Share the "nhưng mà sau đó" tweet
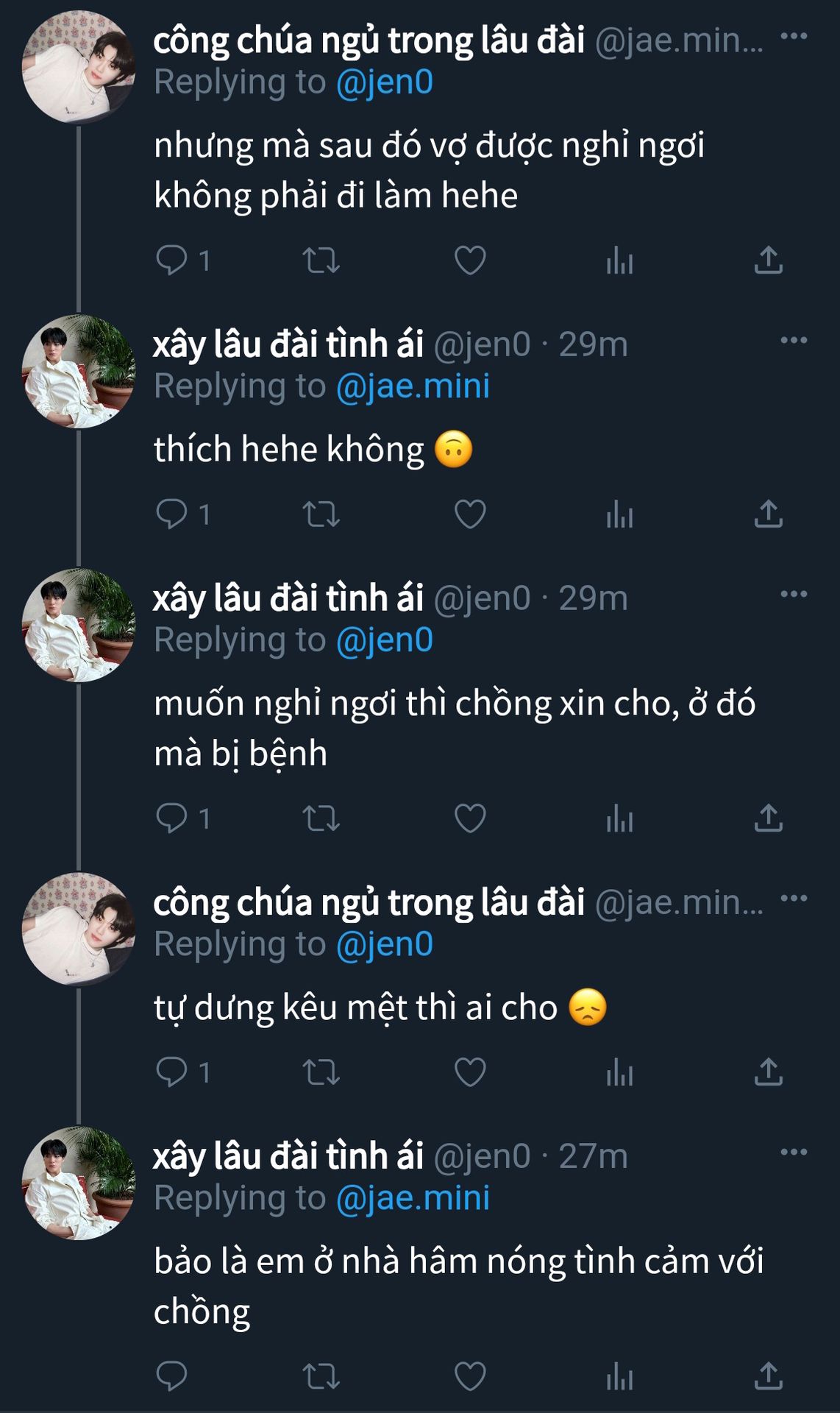This screenshot has width=840, height=1413. coord(768,260)
